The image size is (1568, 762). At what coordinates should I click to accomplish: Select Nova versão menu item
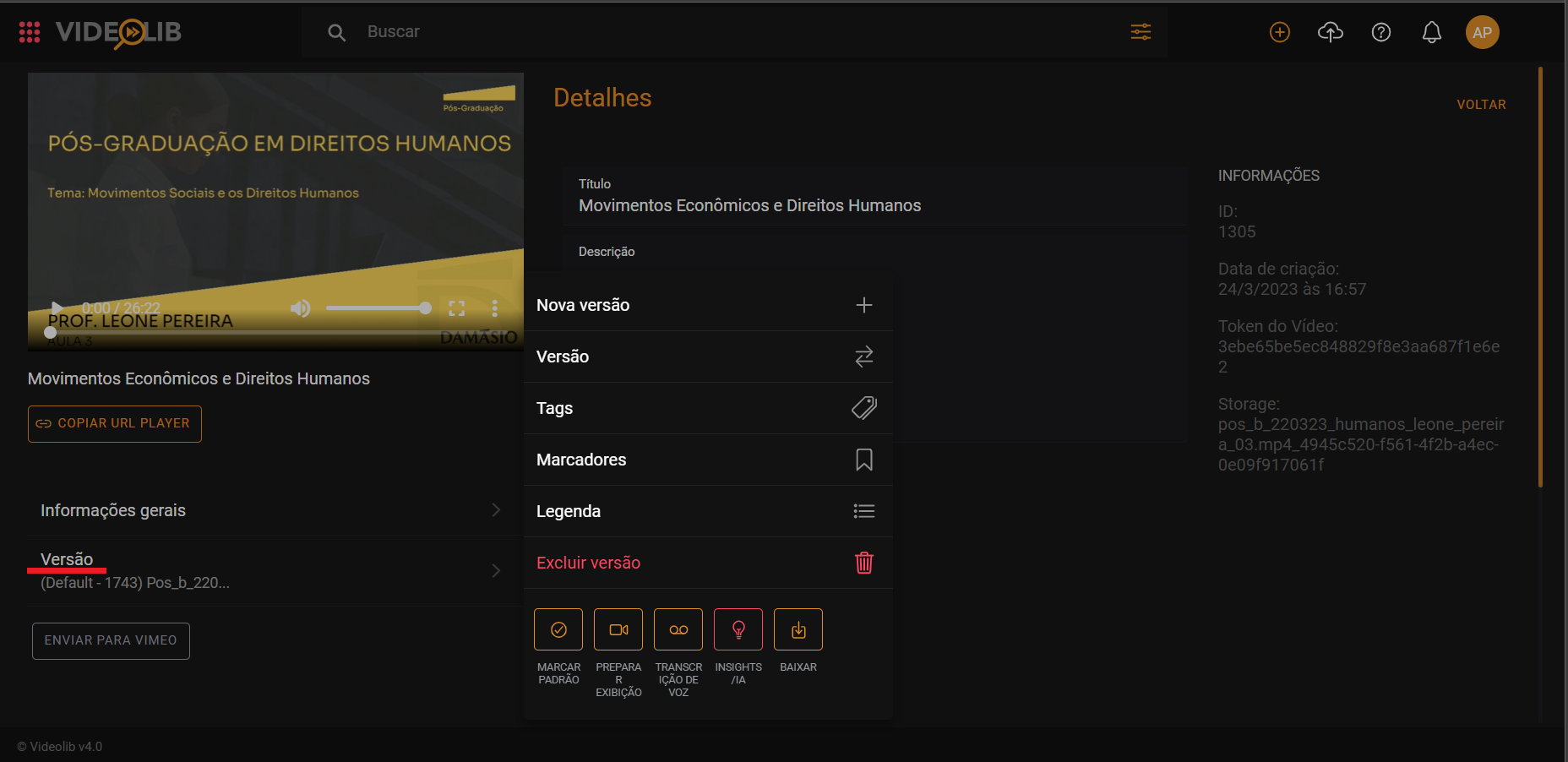708,305
